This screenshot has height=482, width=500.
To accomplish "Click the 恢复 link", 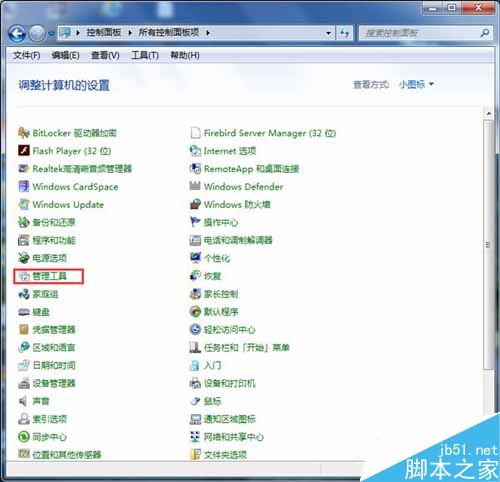I will pyautogui.click(x=213, y=276).
